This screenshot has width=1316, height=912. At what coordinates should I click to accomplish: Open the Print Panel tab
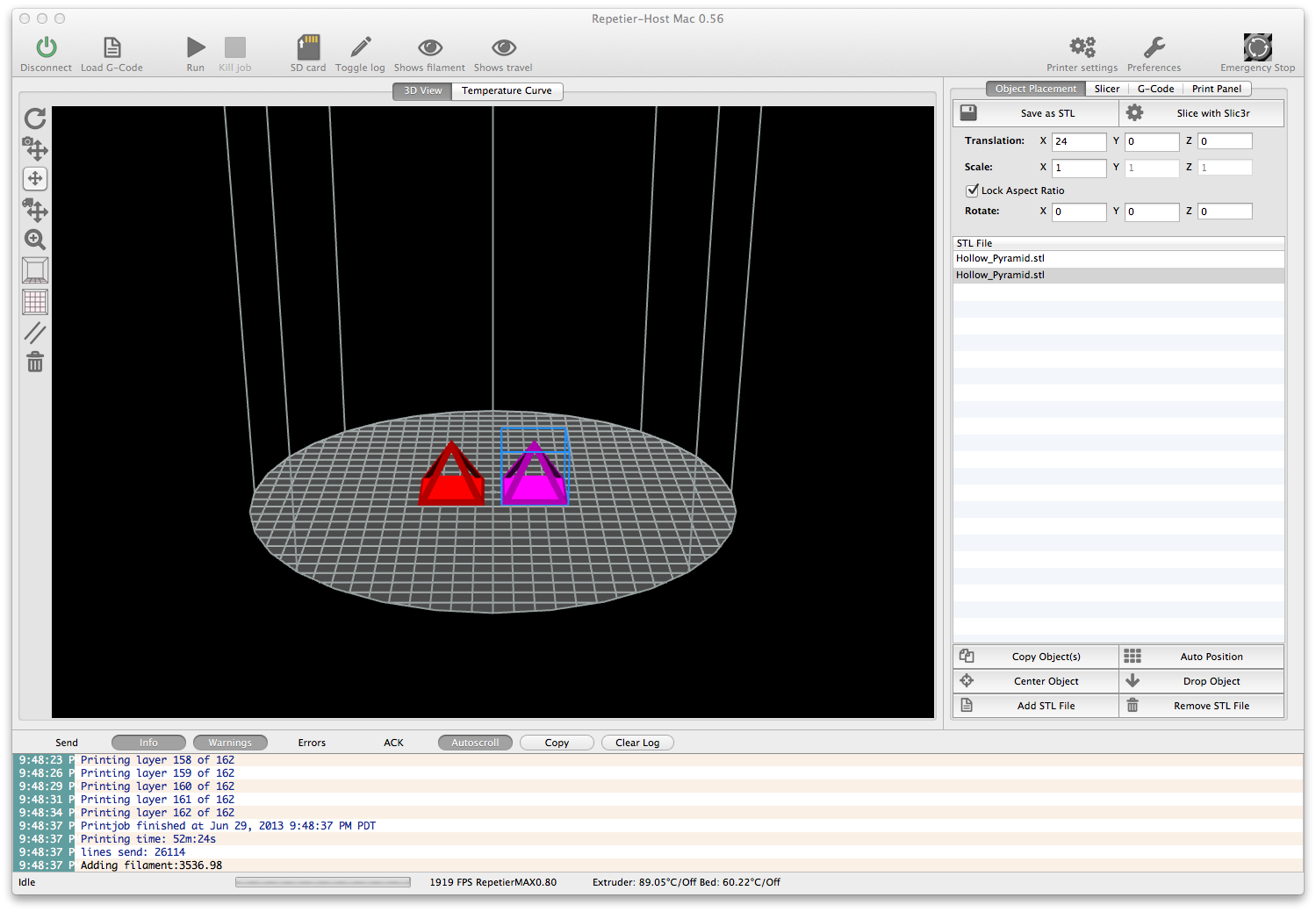click(1216, 89)
